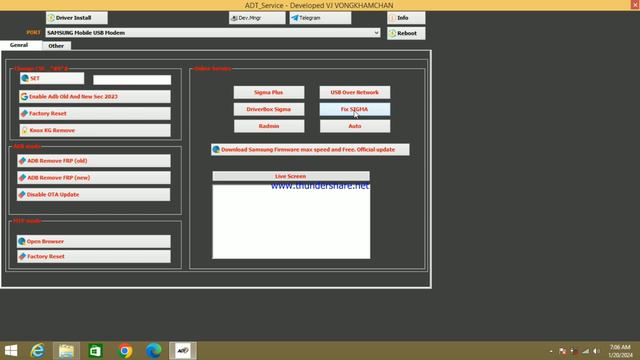Click Knox KG Remove
This screenshot has width=640, height=360.
[95, 130]
